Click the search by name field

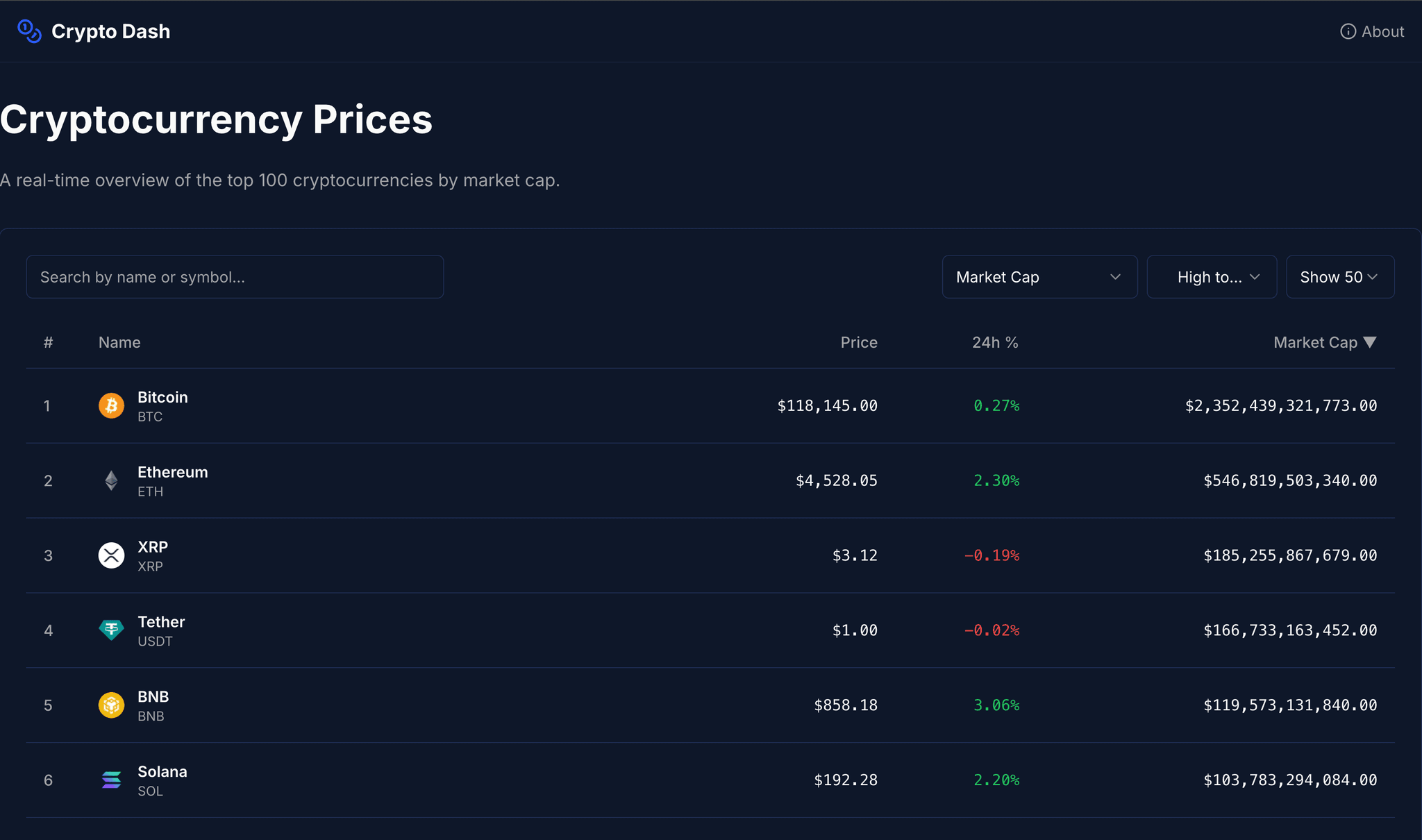(235, 276)
